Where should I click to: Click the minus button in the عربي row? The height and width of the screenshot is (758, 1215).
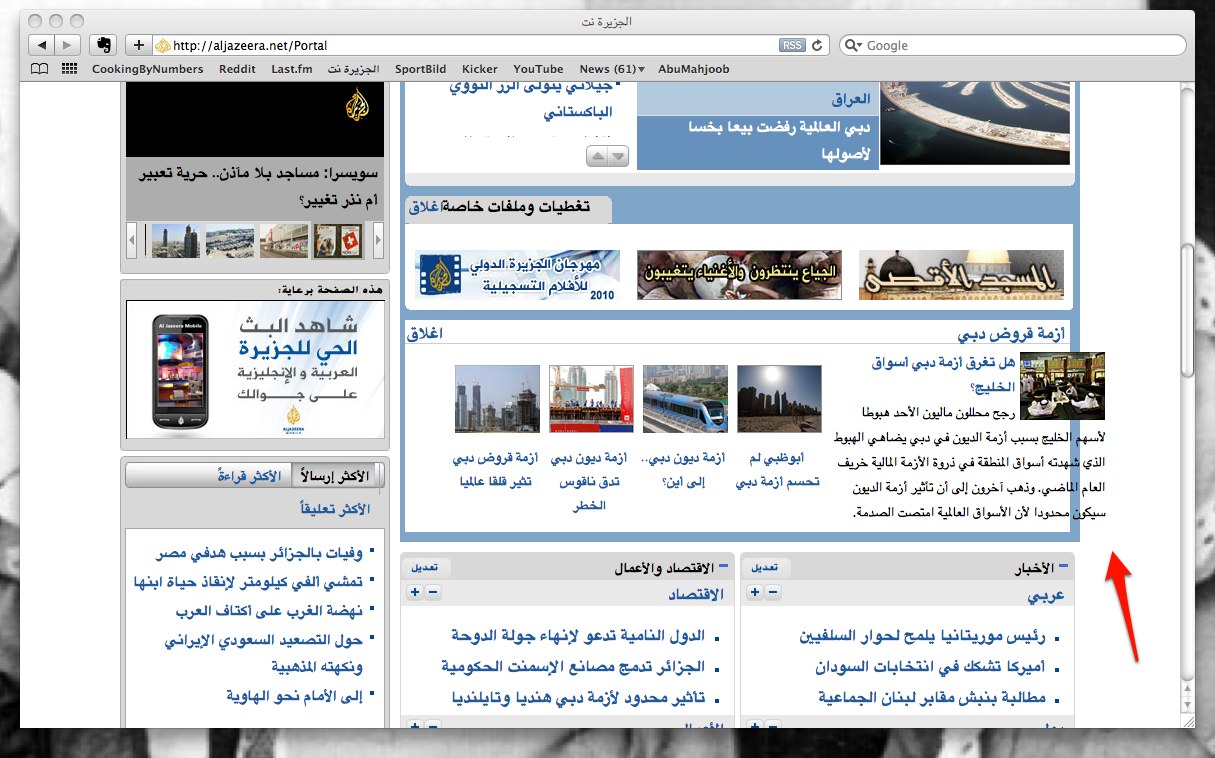(773, 593)
